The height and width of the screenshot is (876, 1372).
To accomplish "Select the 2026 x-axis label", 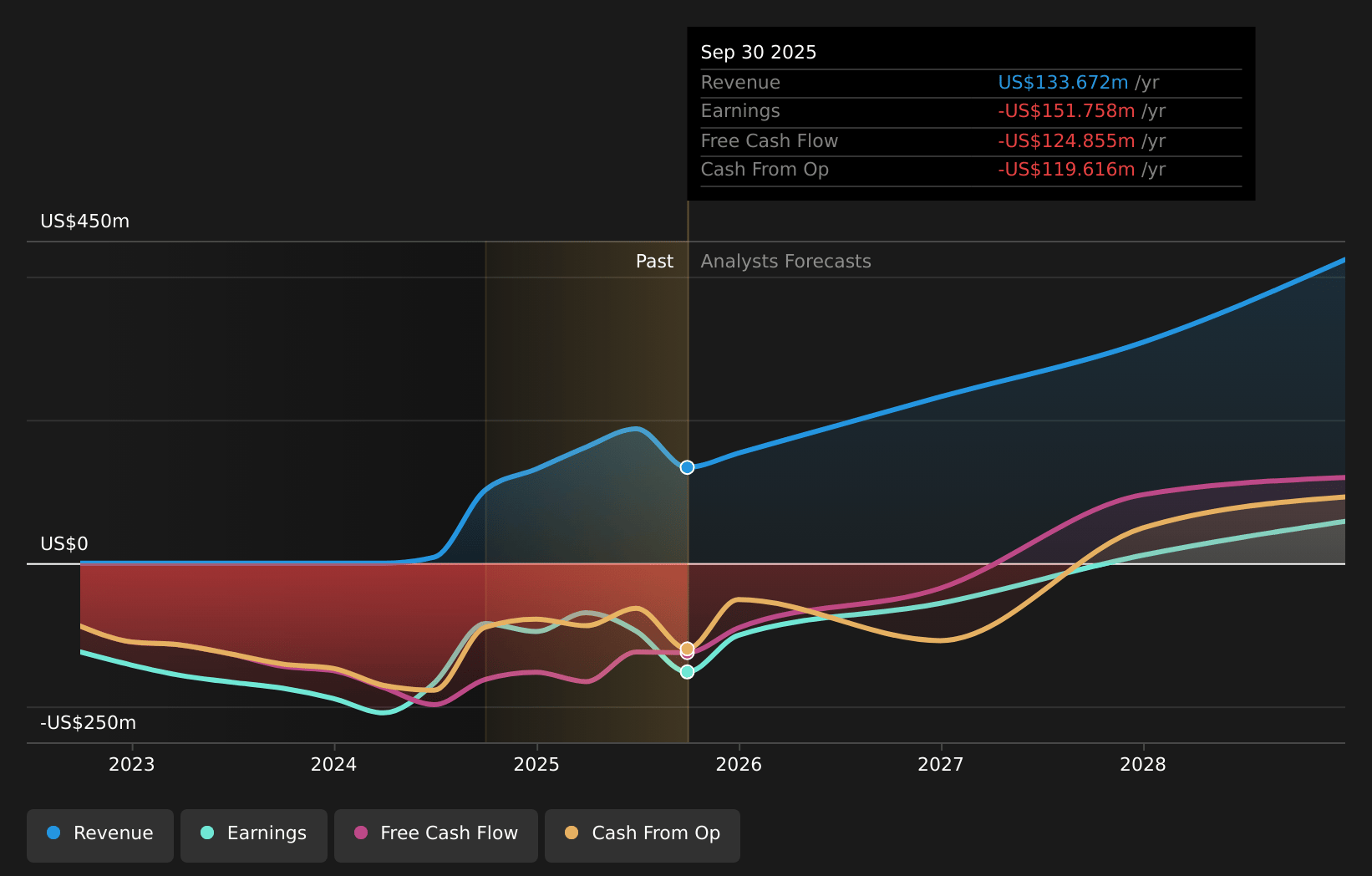I will 739,765.
